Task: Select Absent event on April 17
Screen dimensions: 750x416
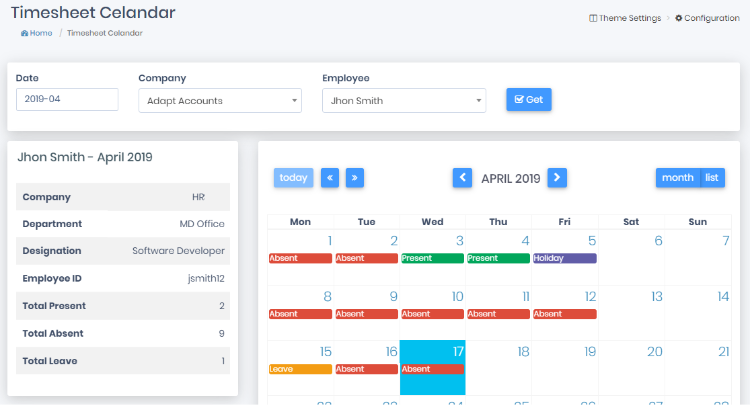Action: tap(432, 369)
